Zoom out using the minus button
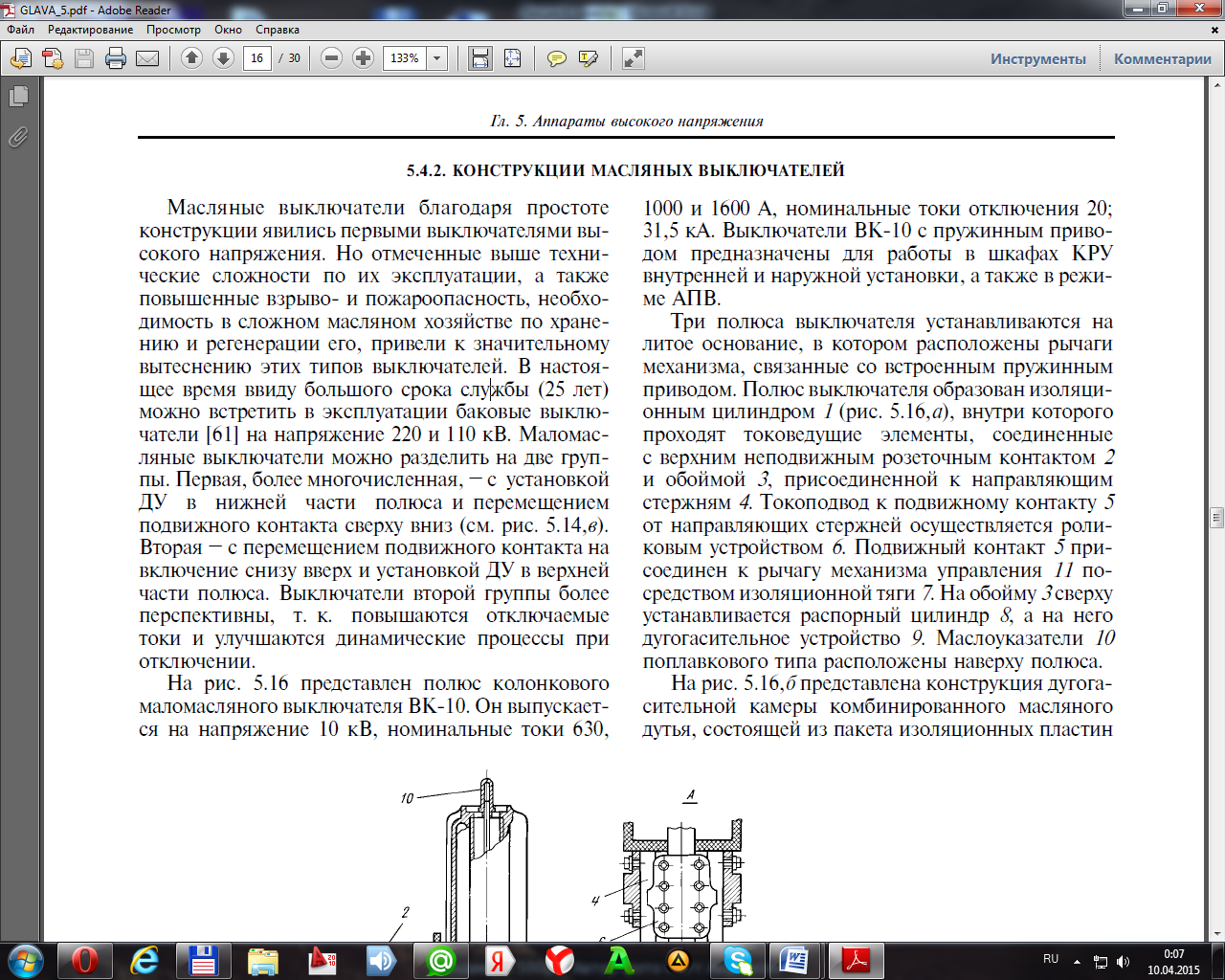This screenshot has height=980, width=1225. 331,58
